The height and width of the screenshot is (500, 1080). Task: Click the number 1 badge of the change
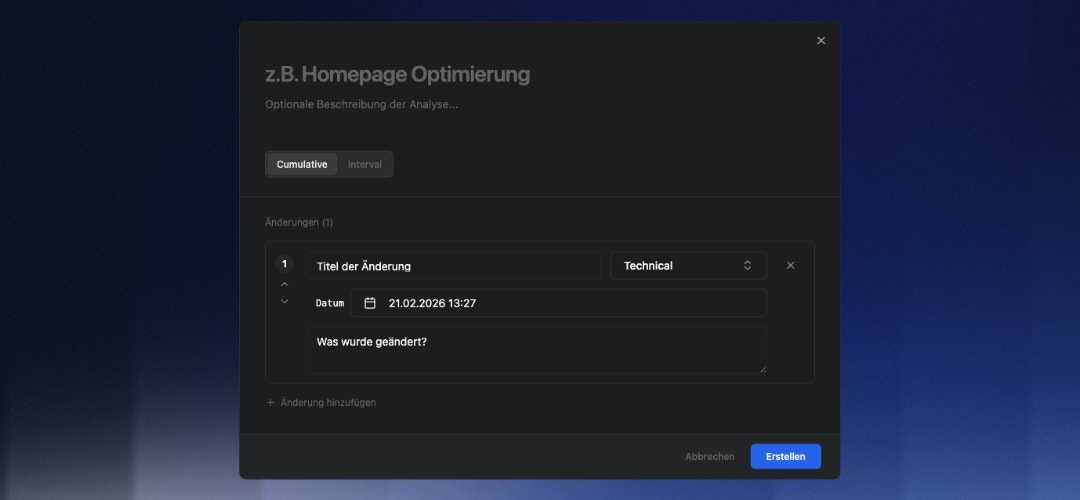(x=284, y=264)
